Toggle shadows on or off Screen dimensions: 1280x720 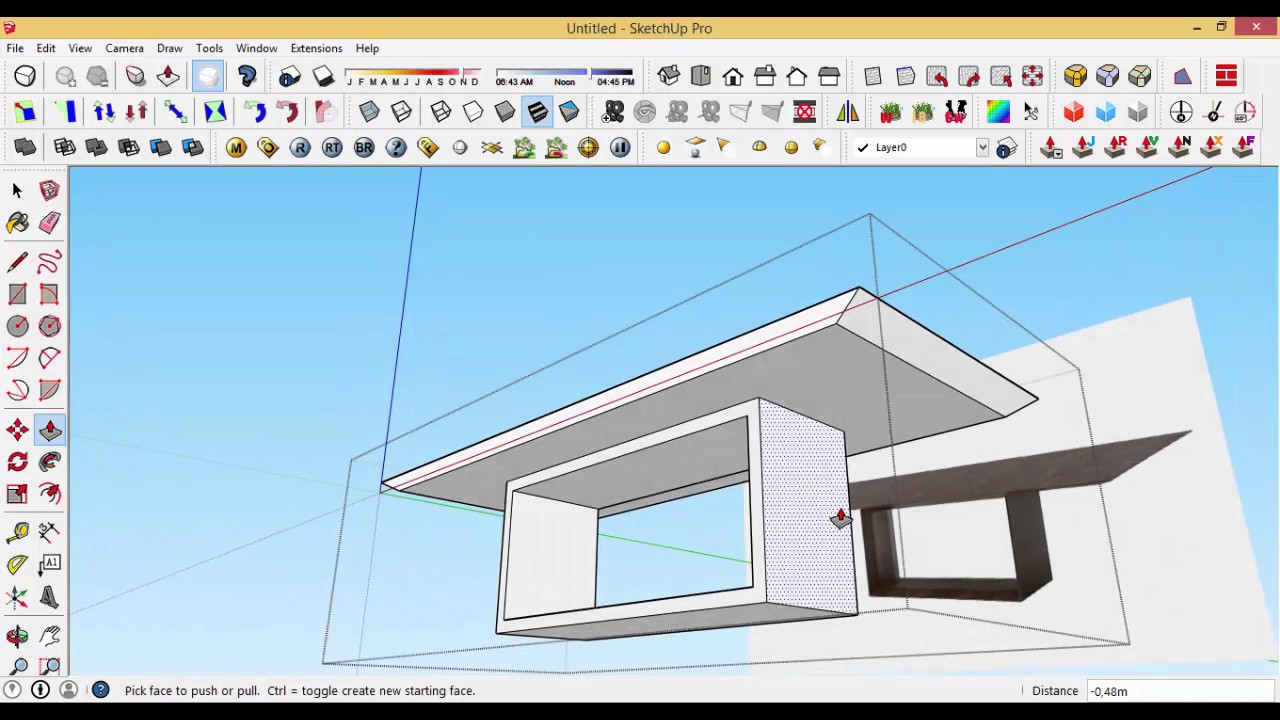[323, 76]
